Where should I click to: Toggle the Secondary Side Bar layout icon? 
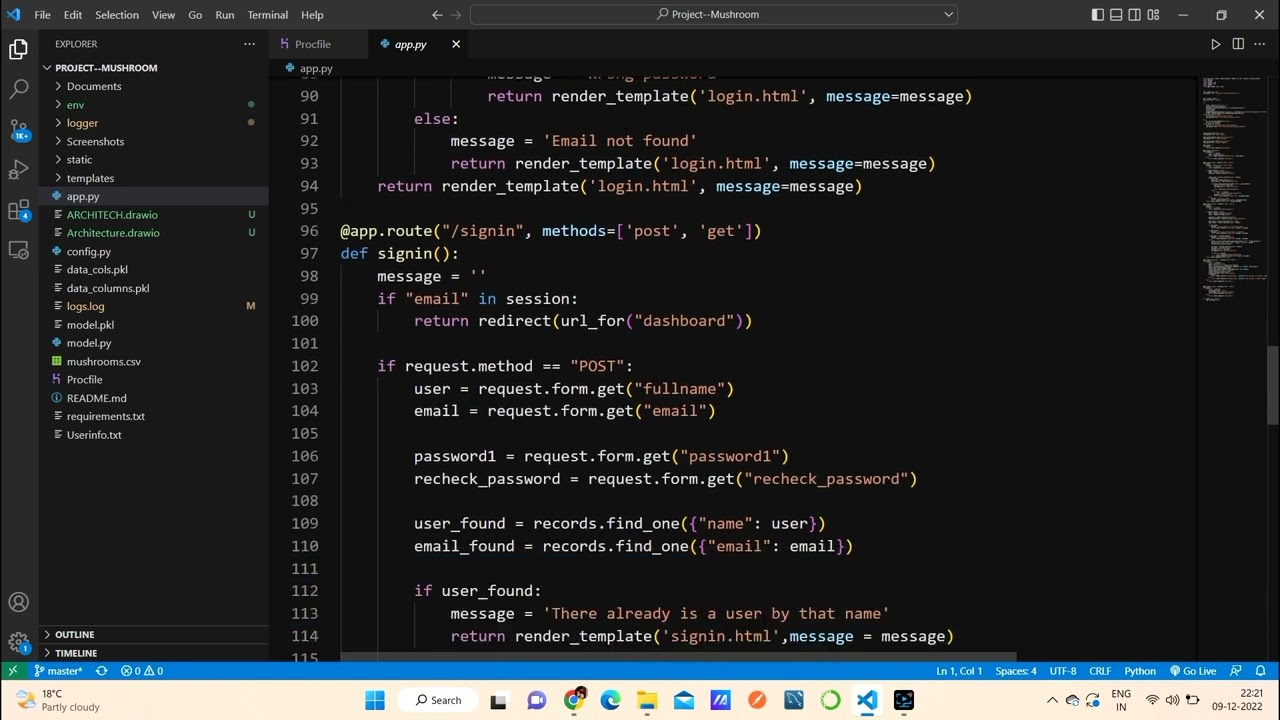[x=1135, y=15]
